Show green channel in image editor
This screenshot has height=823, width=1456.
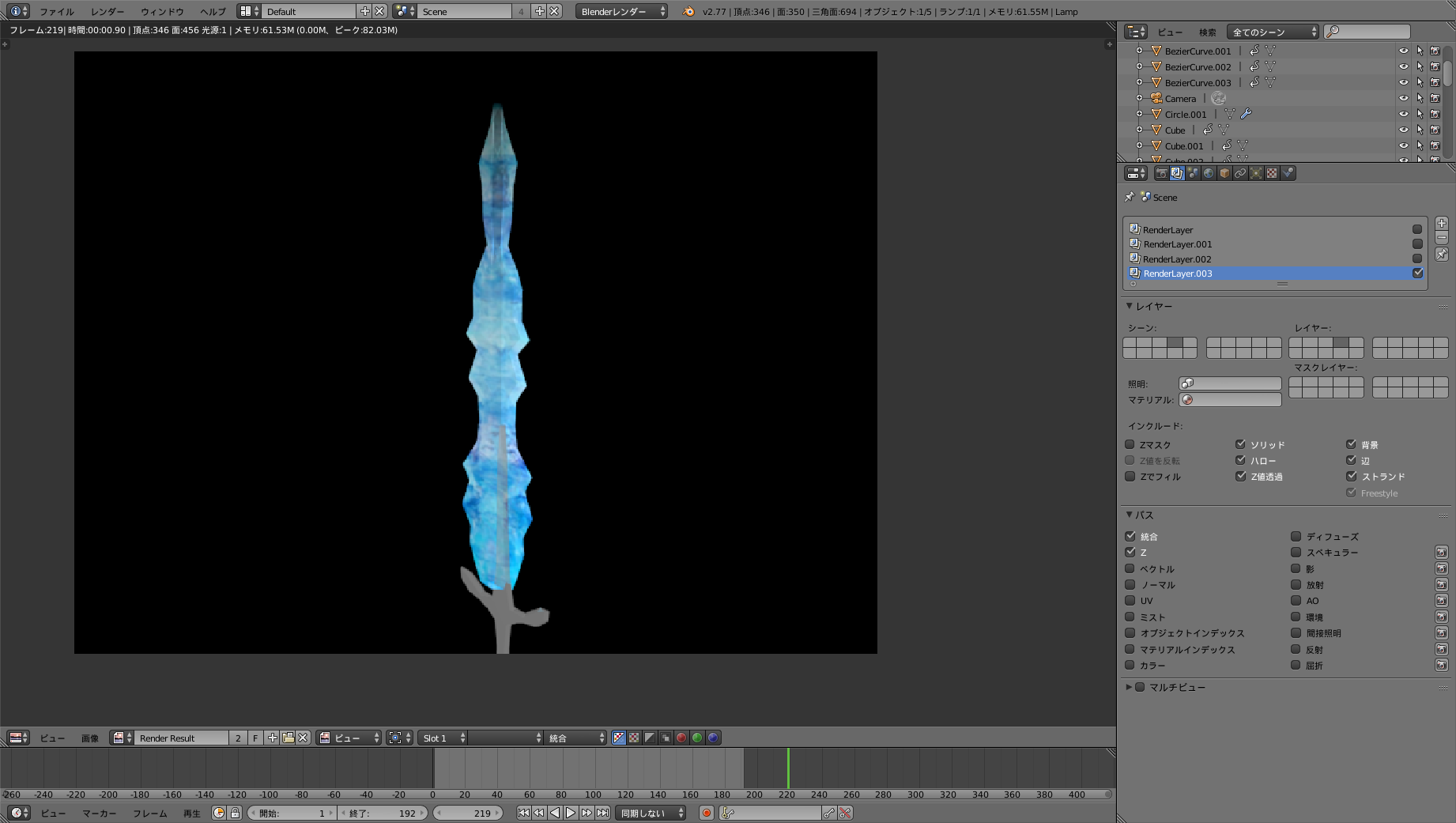click(x=697, y=738)
